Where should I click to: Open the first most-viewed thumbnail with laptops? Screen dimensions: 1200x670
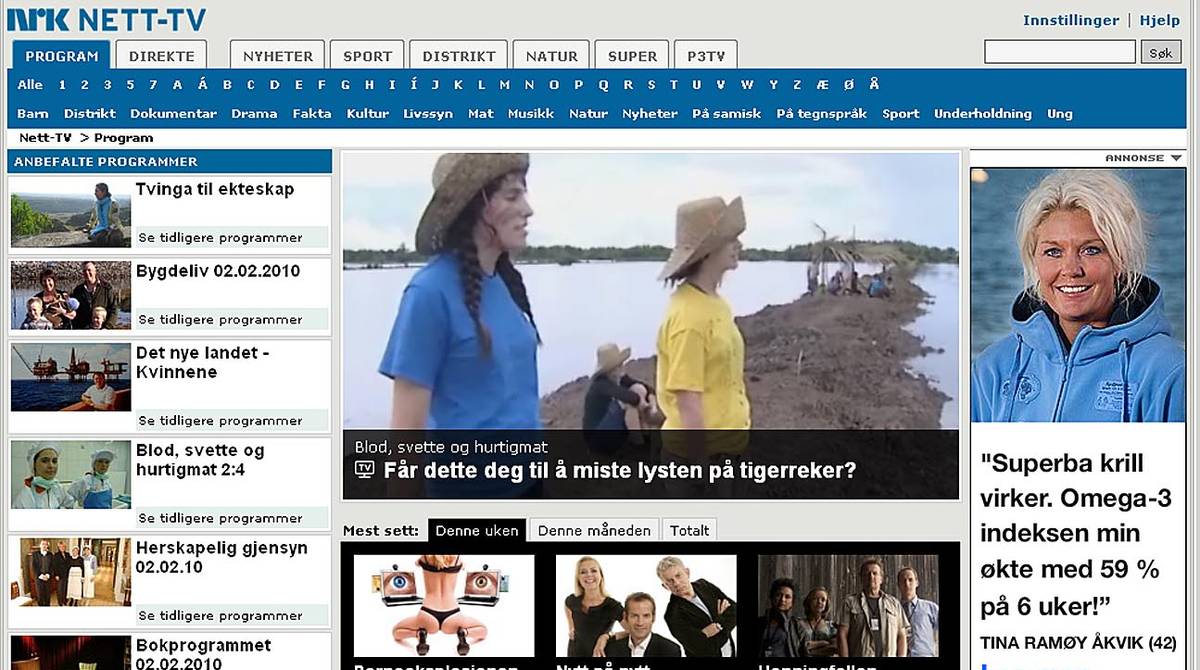[444, 606]
